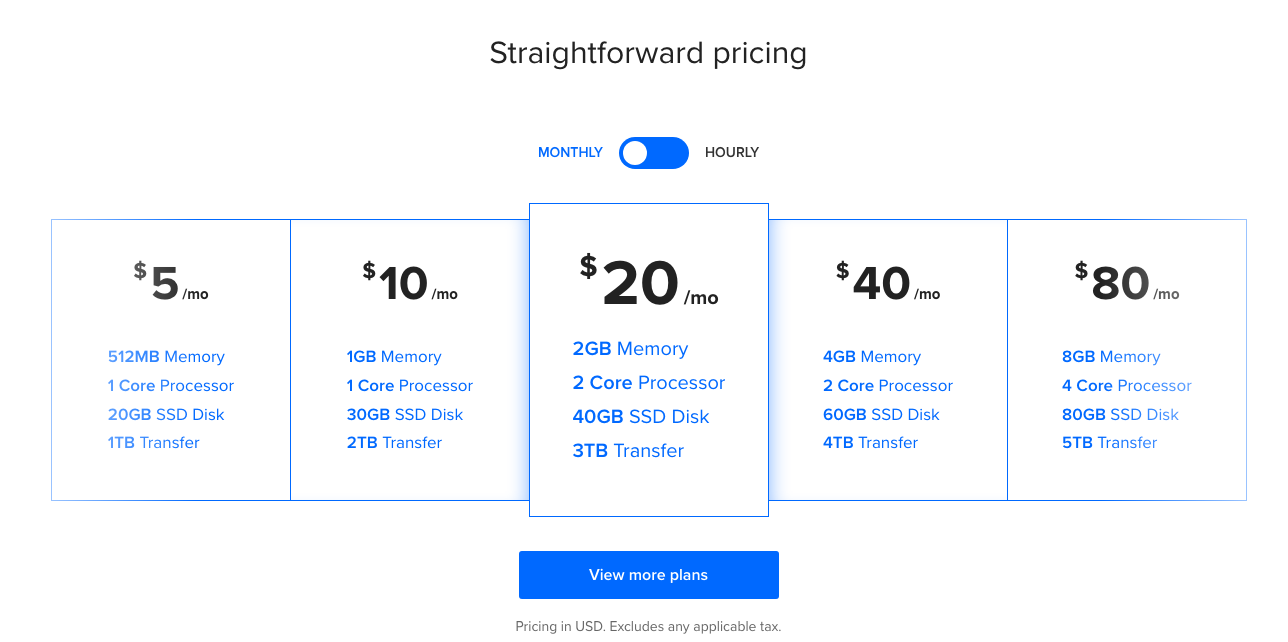Select the MONTHLY billing label
The height and width of the screenshot is (642, 1288).
pos(570,153)
